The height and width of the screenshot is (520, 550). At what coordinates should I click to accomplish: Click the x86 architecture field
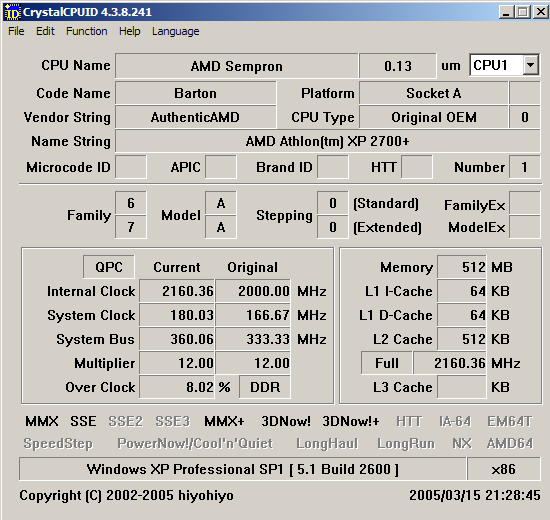point(504,469)
